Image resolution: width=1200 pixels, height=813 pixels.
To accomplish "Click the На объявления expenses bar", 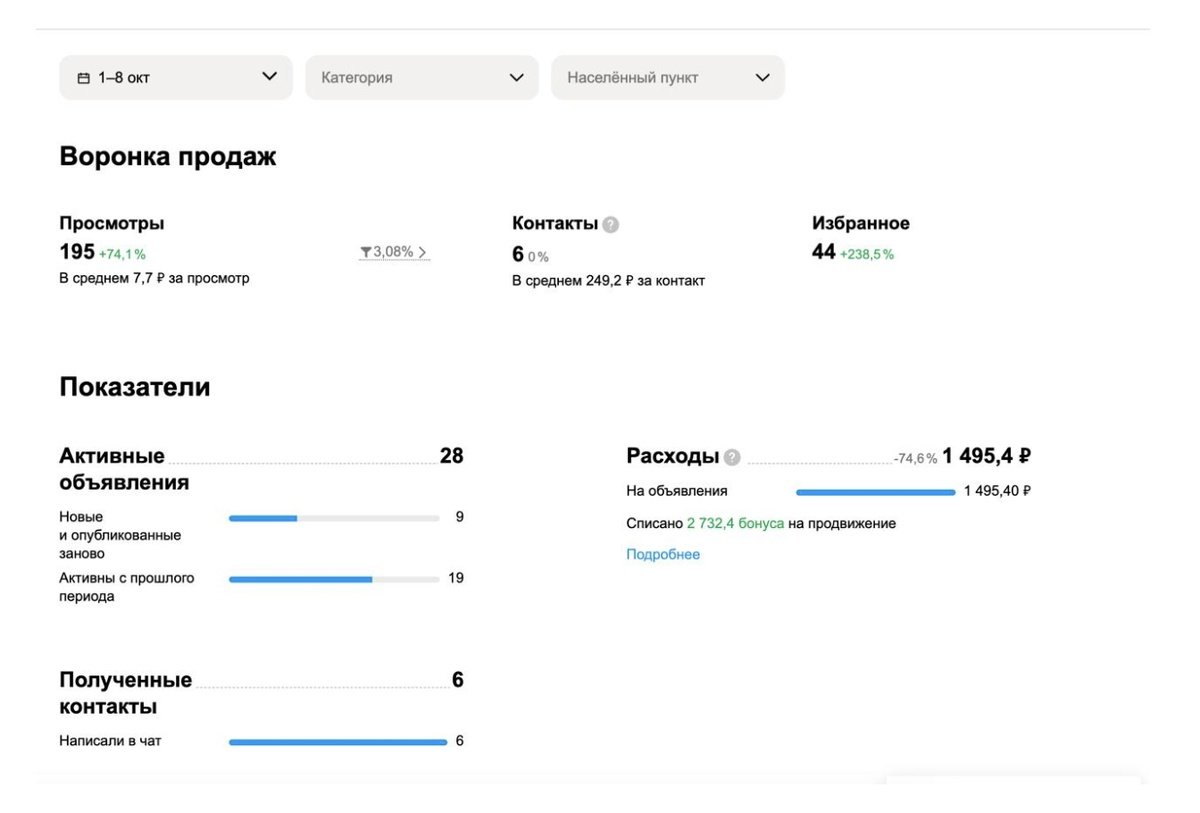I will pyautogui.click(x=875, y=492).
